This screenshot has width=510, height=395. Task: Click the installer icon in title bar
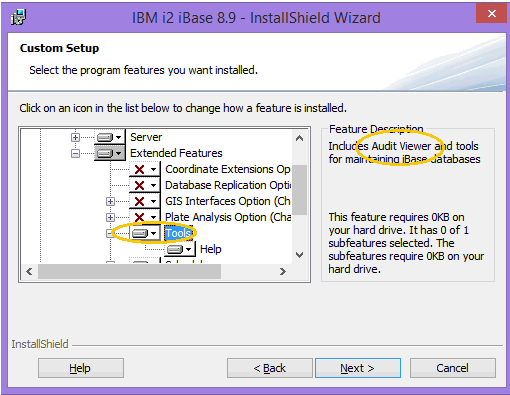click(18, 17)
